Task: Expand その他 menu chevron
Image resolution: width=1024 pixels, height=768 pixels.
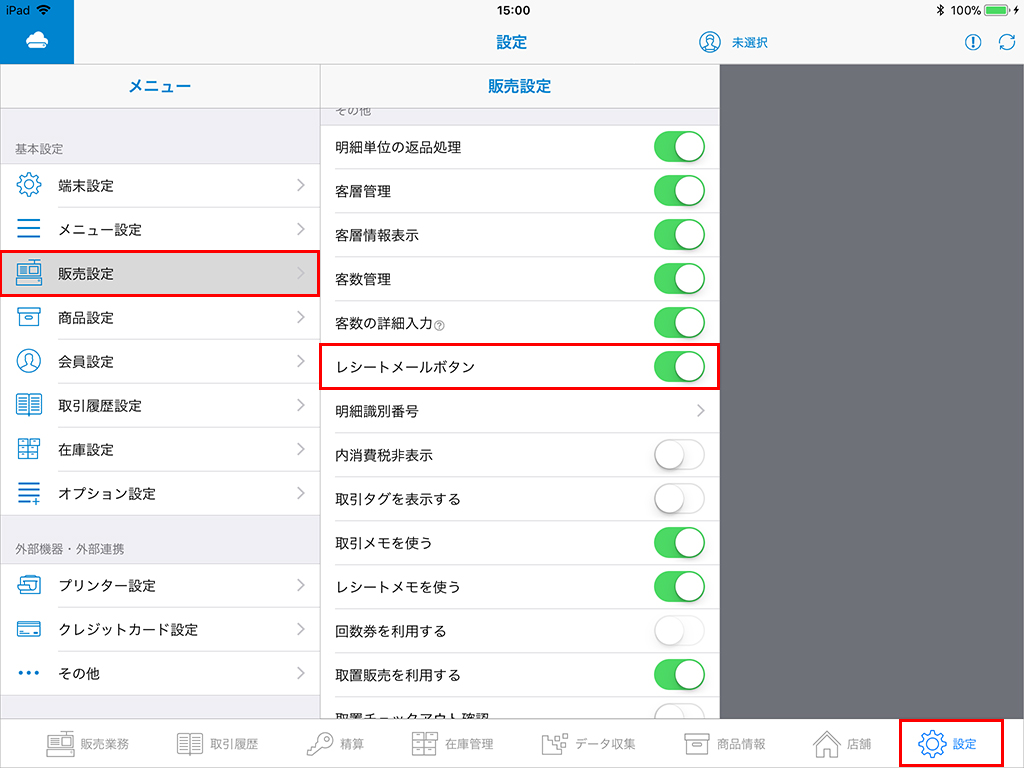Action: click(300, 673)
